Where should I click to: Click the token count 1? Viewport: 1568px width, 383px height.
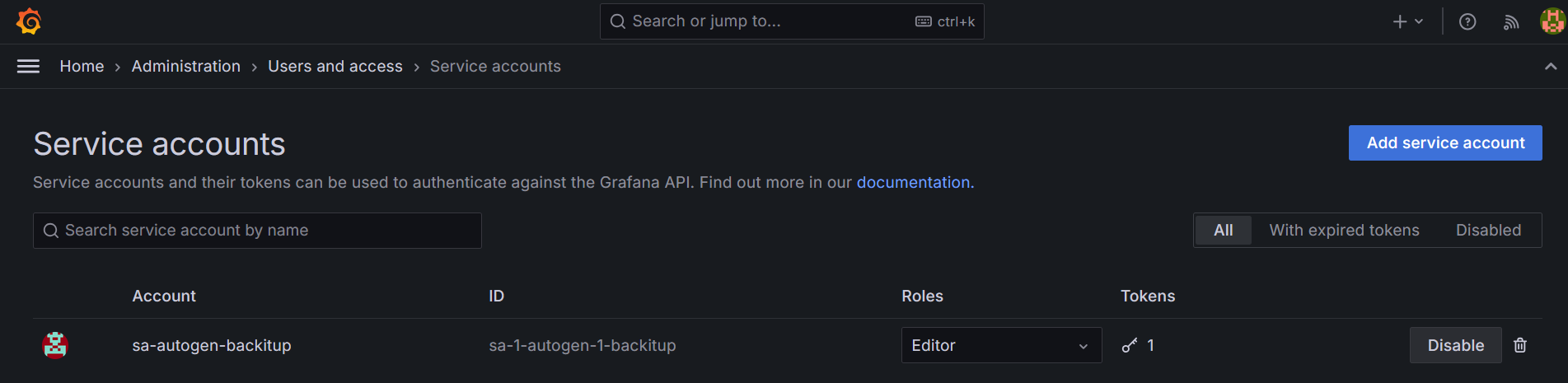pos(1150,345)
